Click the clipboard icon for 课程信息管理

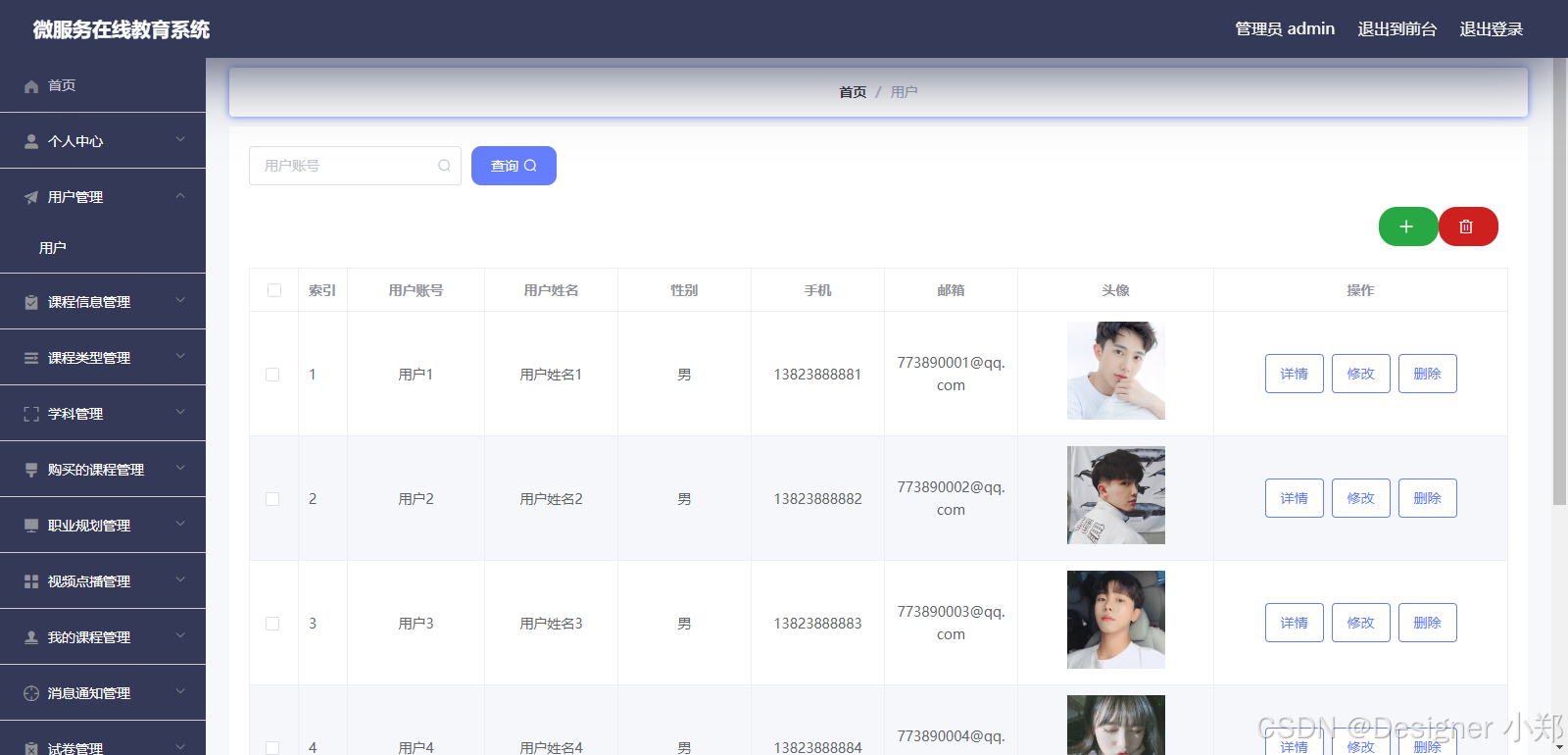(31, 302)
